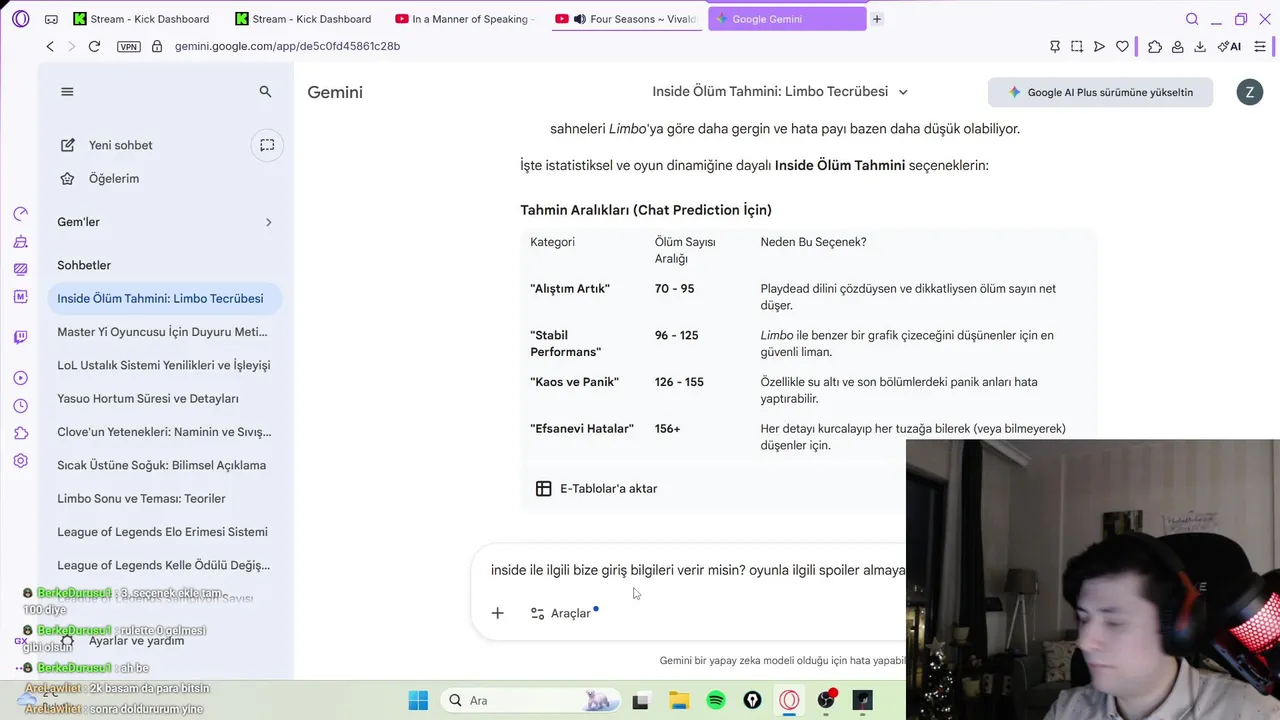Viewport: 1280px width, 720px height.
Task: Expand the Gem'ler section arrow
Action: click(x=268, y=222)
